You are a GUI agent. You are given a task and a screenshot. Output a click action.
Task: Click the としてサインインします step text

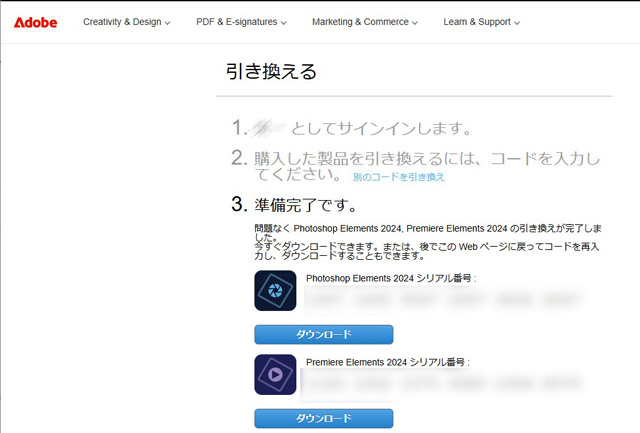381,129
